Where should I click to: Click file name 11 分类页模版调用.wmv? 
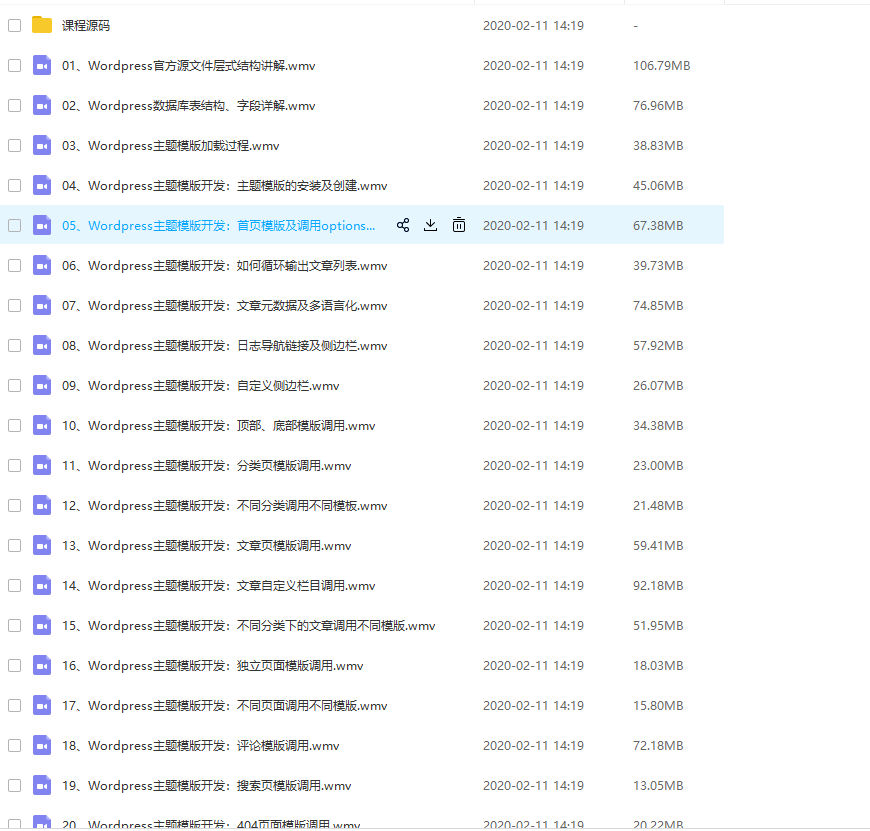tap(206, 465)
